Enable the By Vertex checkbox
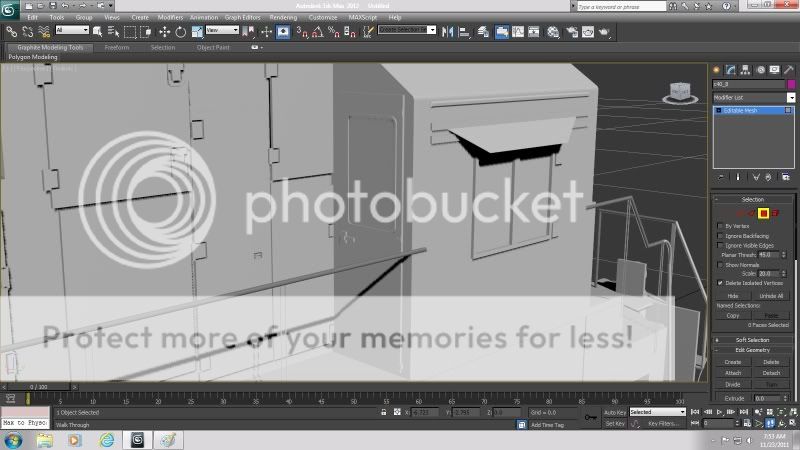 pos(720,226)
